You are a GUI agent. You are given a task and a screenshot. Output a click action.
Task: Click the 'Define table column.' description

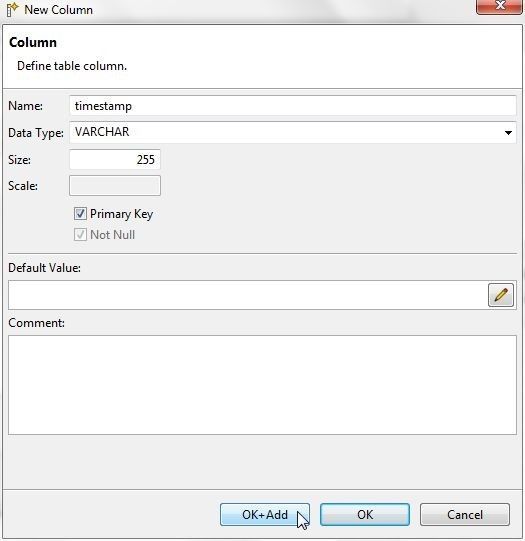pyautogui.click(x=72, y=66)
